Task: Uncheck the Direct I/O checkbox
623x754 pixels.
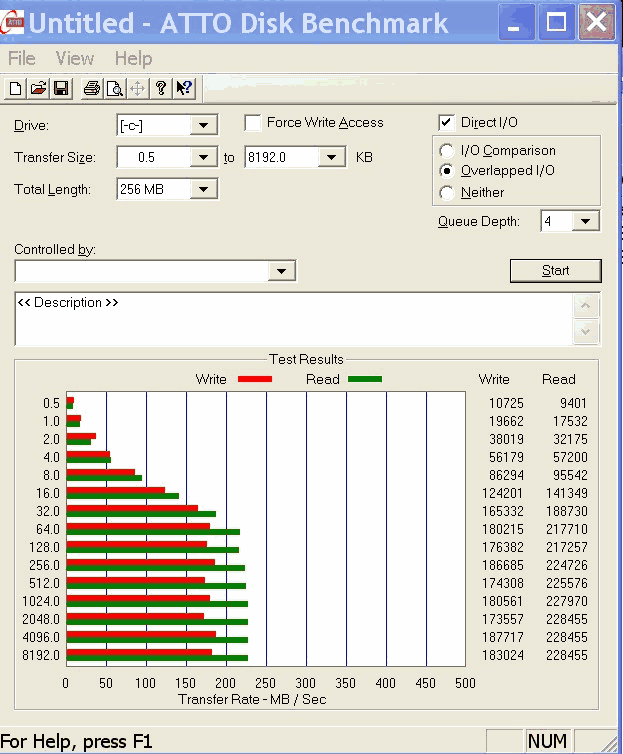Action: pos(446,123)
